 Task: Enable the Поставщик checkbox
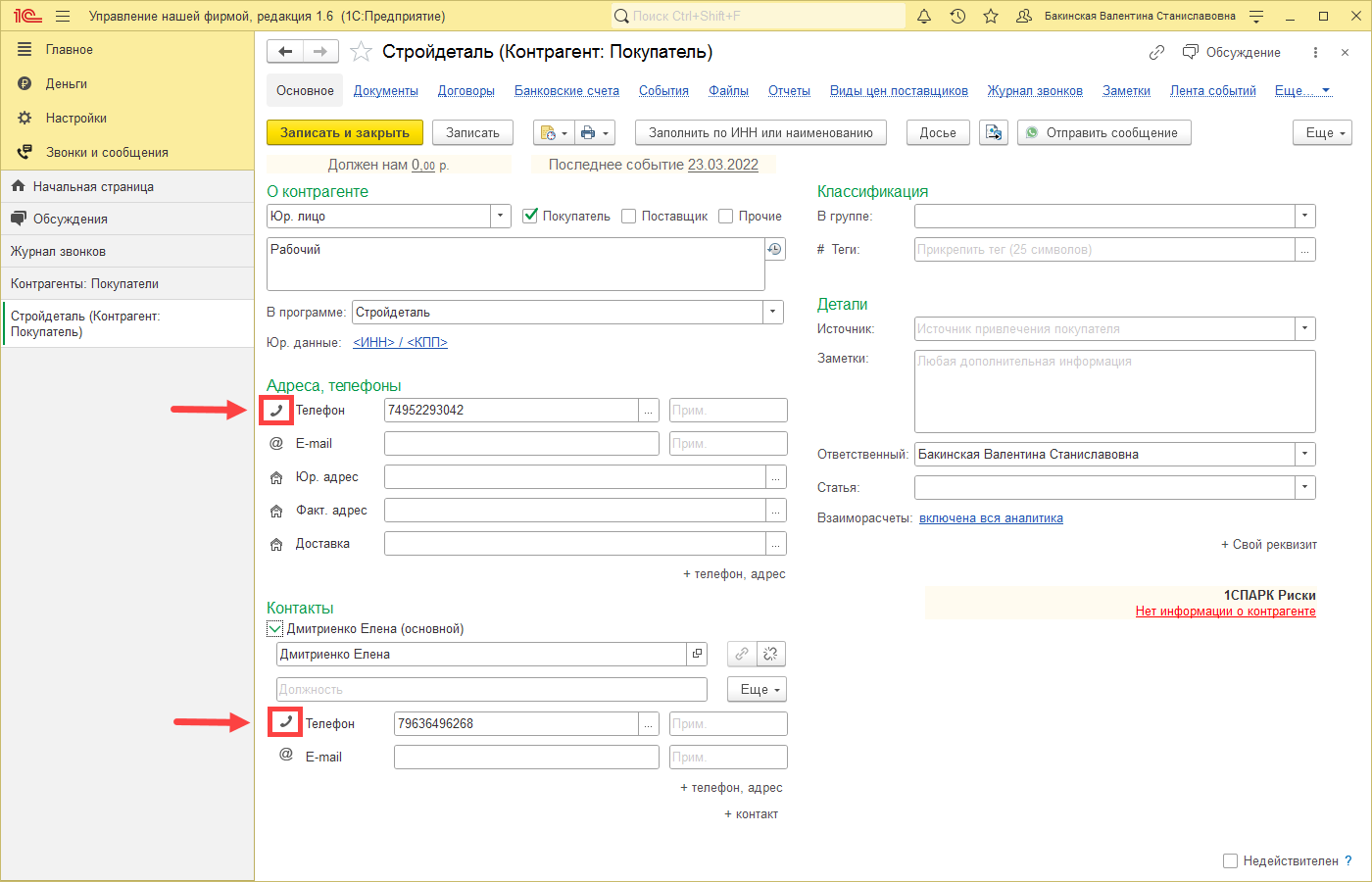[x=629, y=216]
